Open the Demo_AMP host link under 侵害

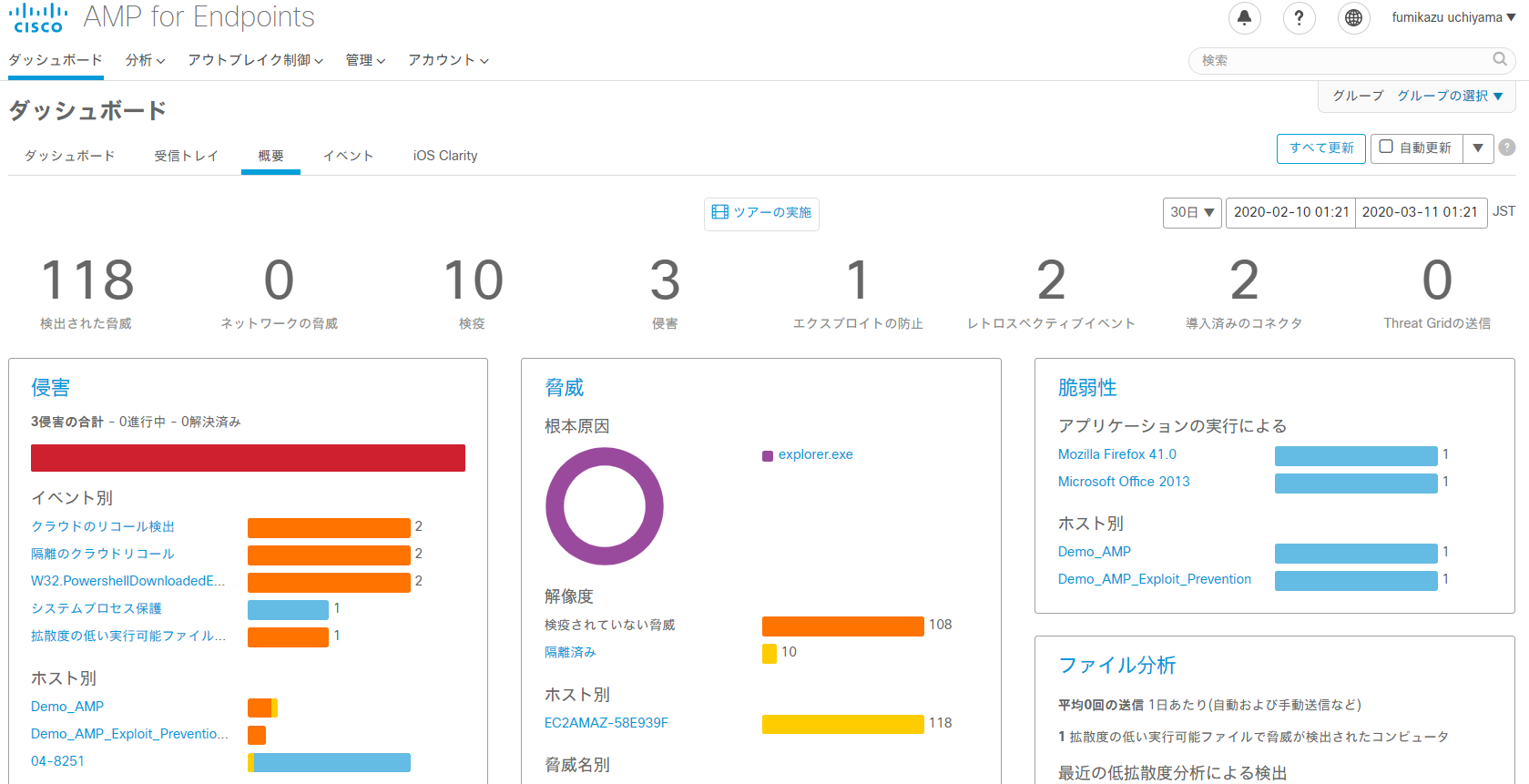(x=67, y=707)
